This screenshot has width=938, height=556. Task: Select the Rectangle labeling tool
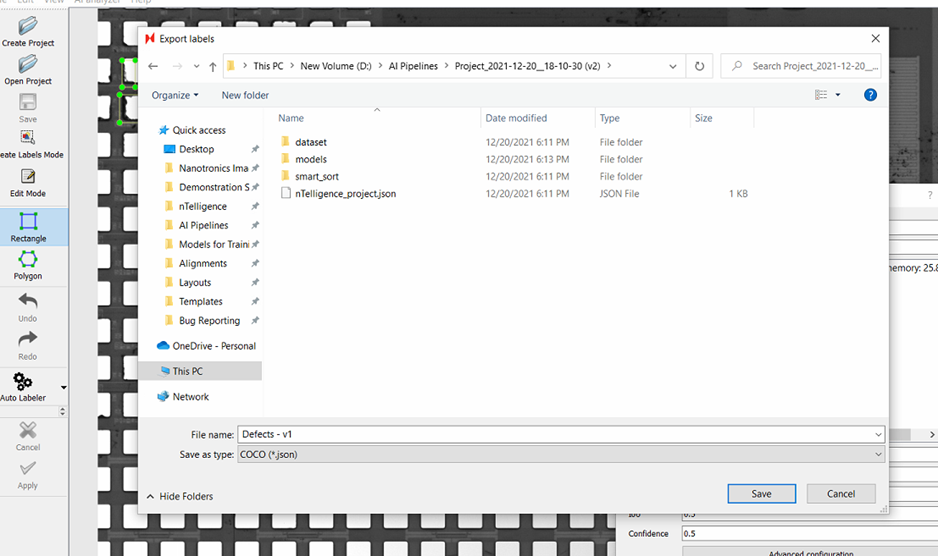point(28,222)
